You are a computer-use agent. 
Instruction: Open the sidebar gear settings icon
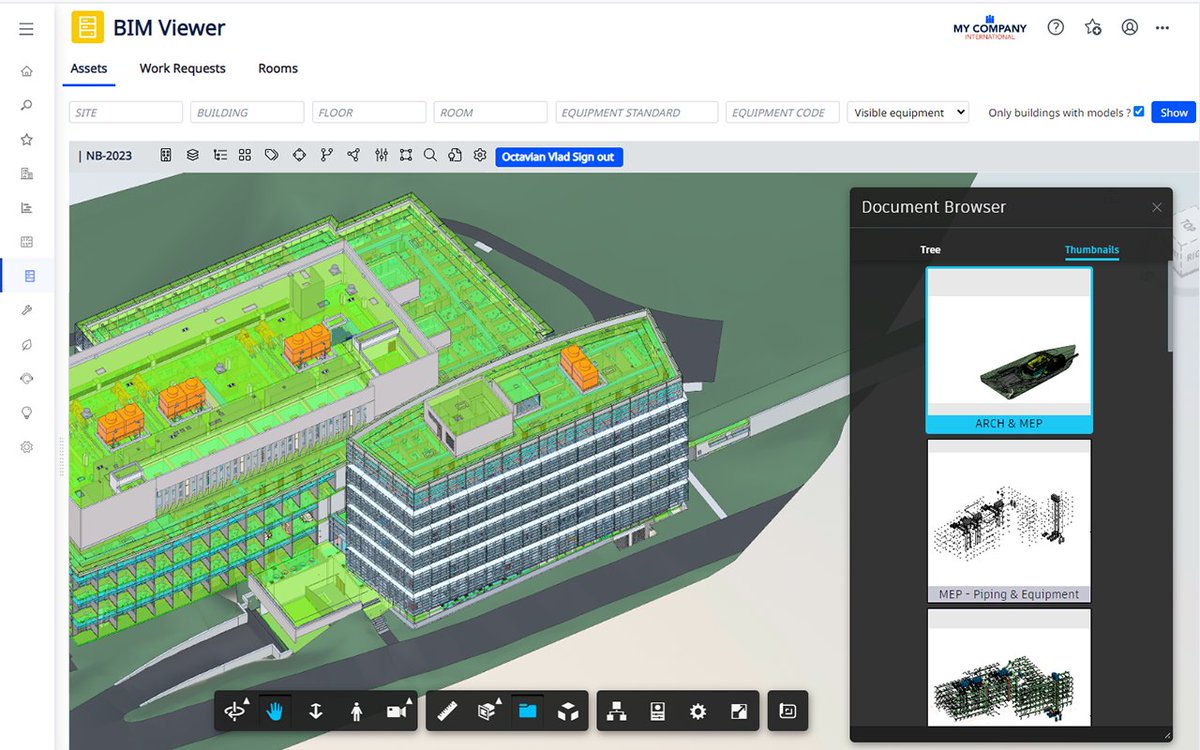27,447
